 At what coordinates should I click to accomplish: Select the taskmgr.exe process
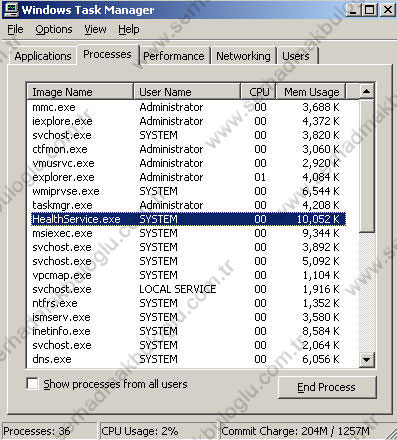(188, 205)
